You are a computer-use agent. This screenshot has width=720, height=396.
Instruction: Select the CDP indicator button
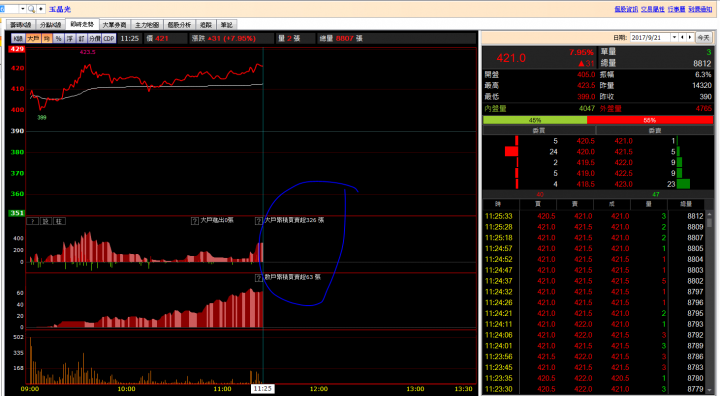109,39
